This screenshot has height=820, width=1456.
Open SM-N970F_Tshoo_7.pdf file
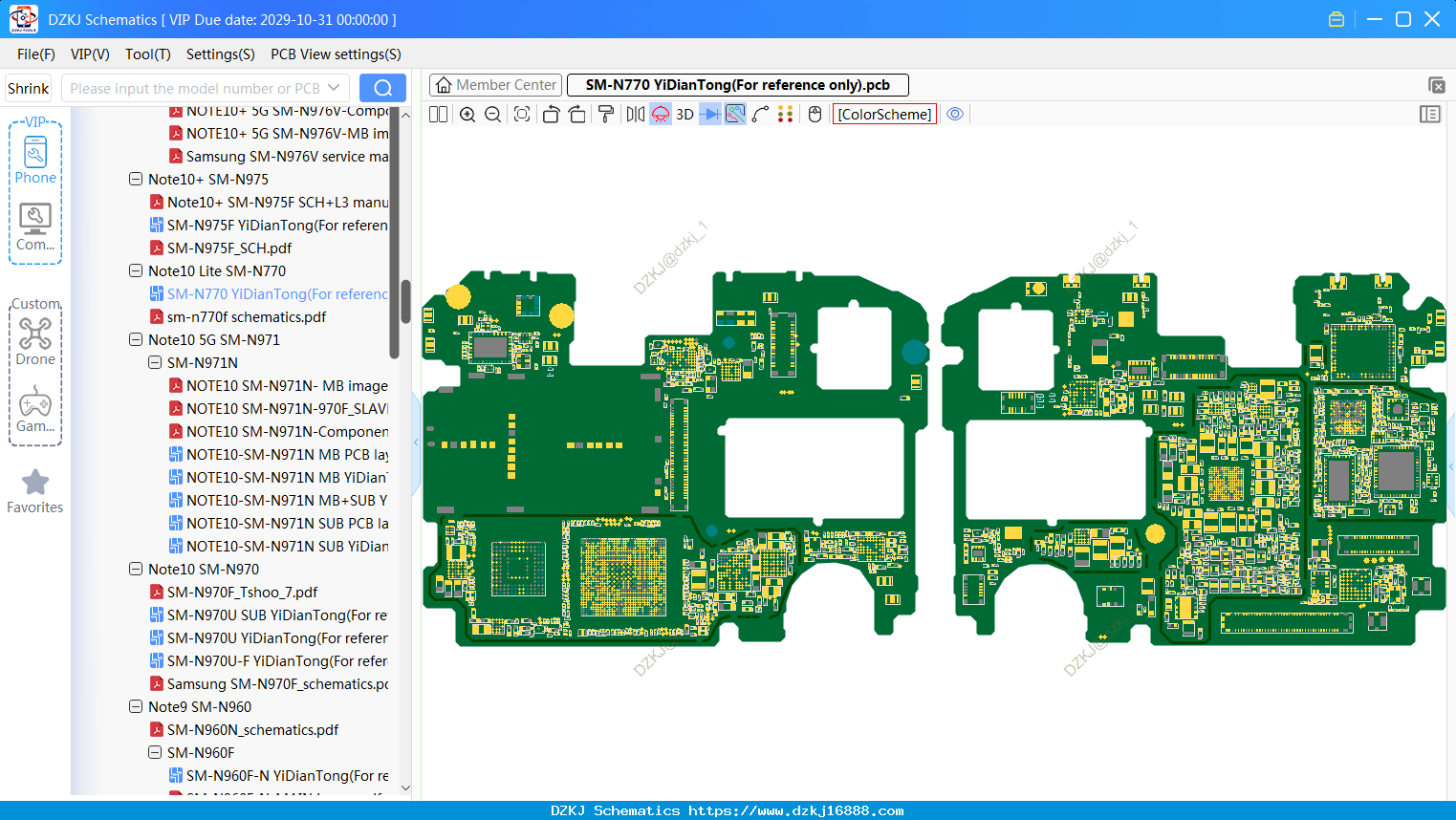coord(242,592)
